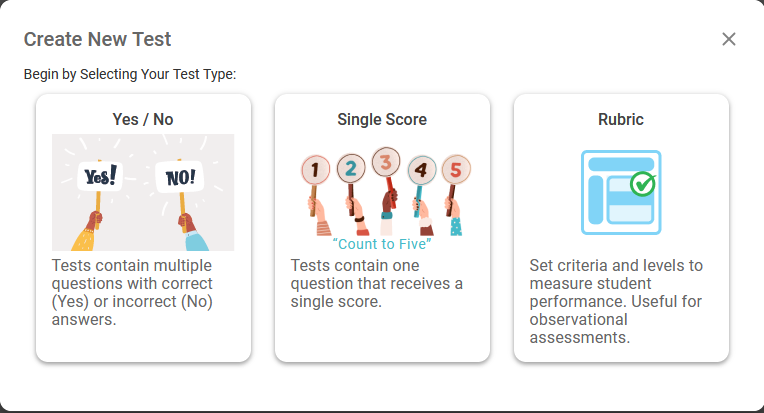Choose the Single Score card title
This screenshot has width=764, height=413.
[382, 119]
